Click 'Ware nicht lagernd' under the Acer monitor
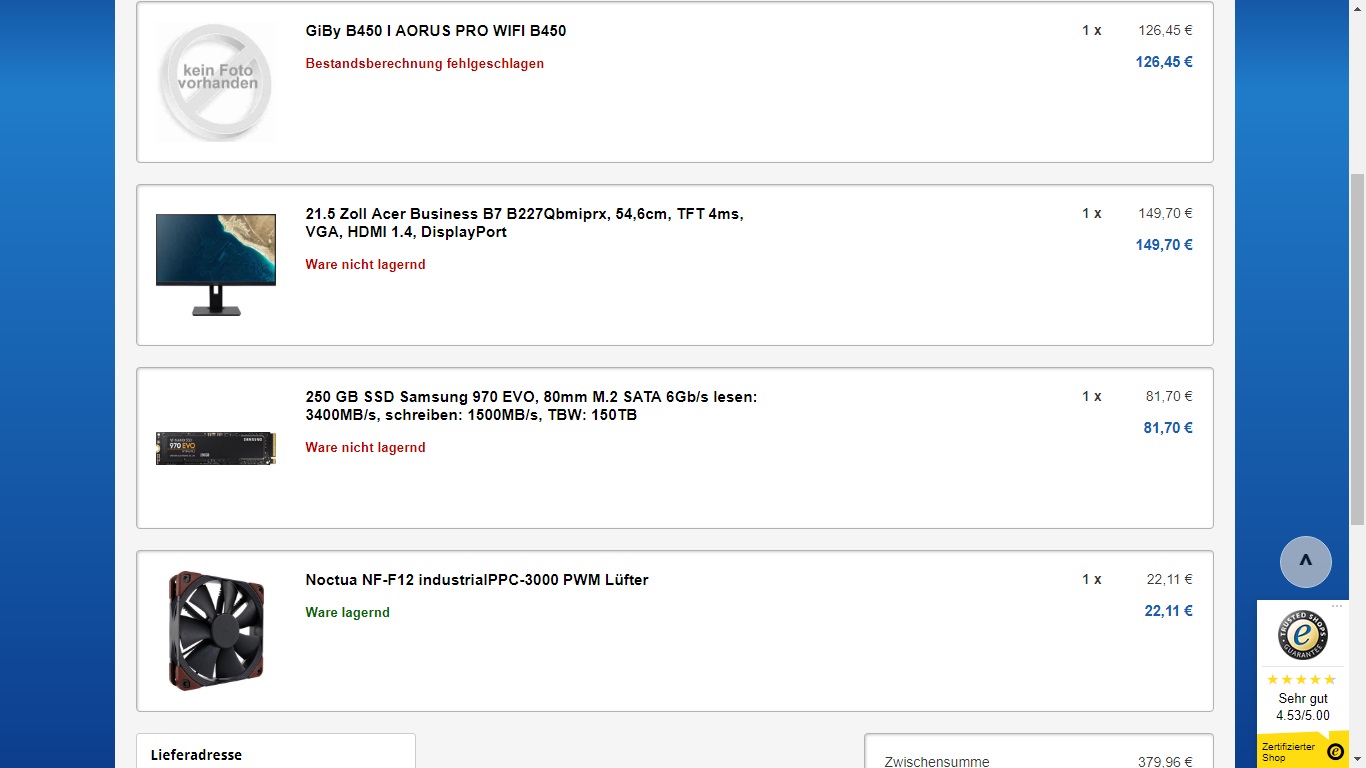This screenshot has height=768, width=1366. click(x=366, y=265)
